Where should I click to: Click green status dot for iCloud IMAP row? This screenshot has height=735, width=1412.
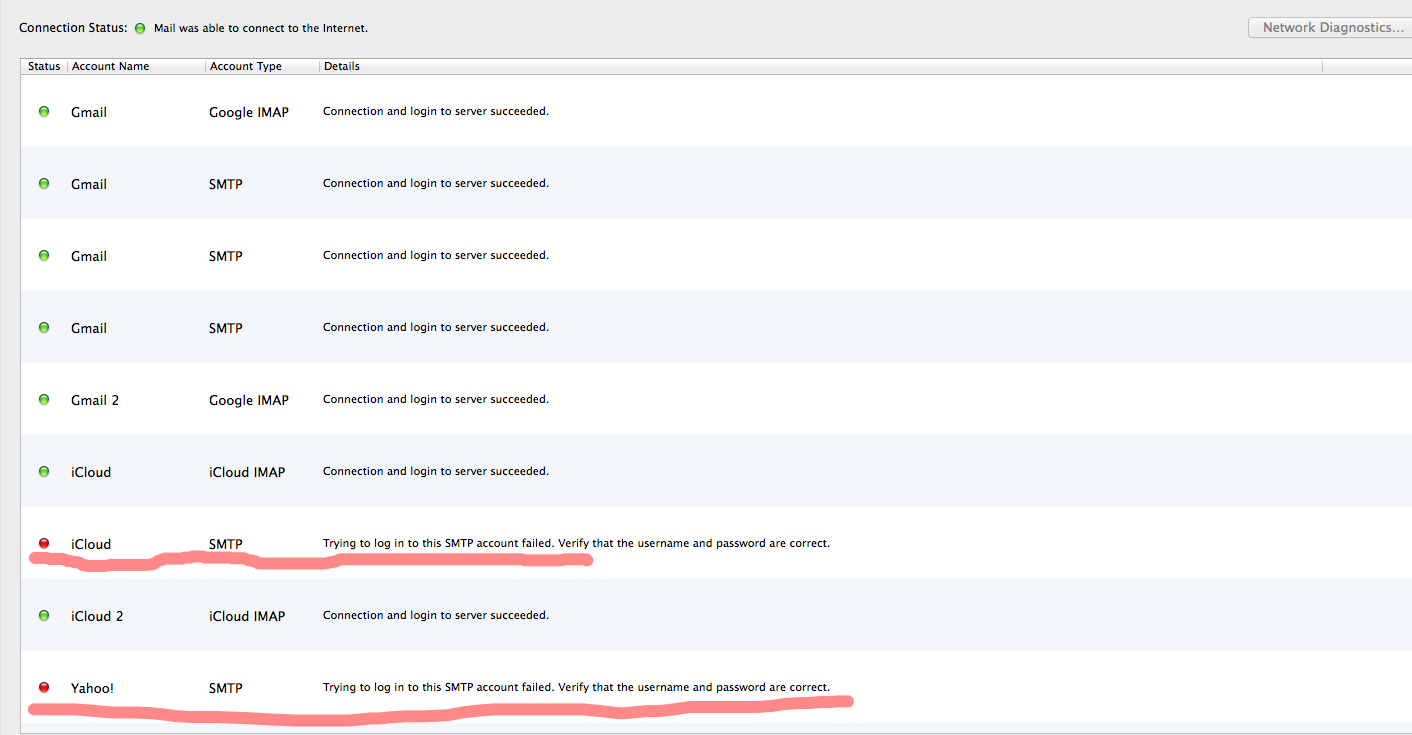[x=44, y=471]
